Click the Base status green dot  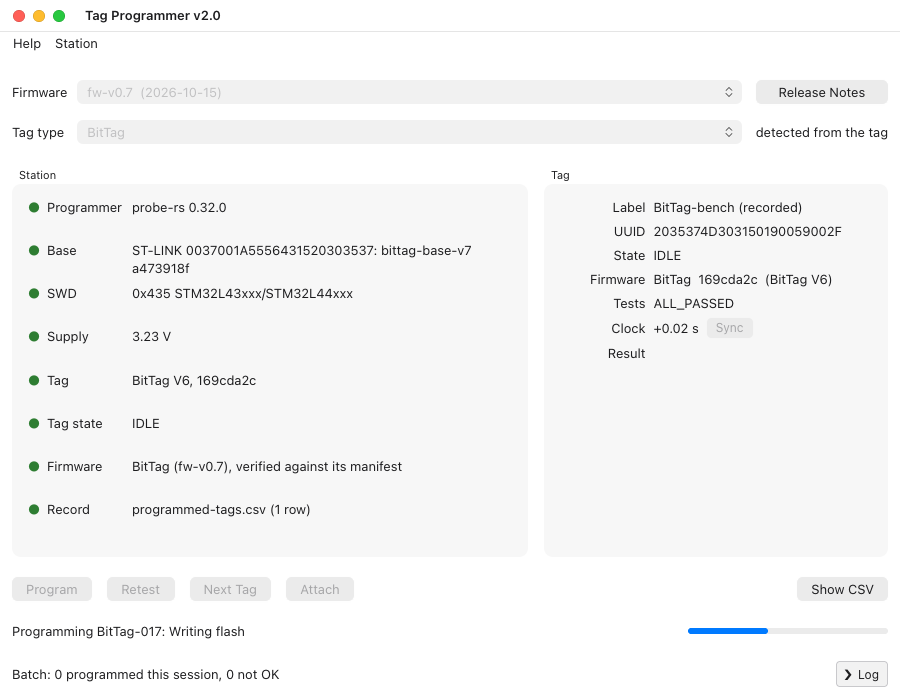34,250
